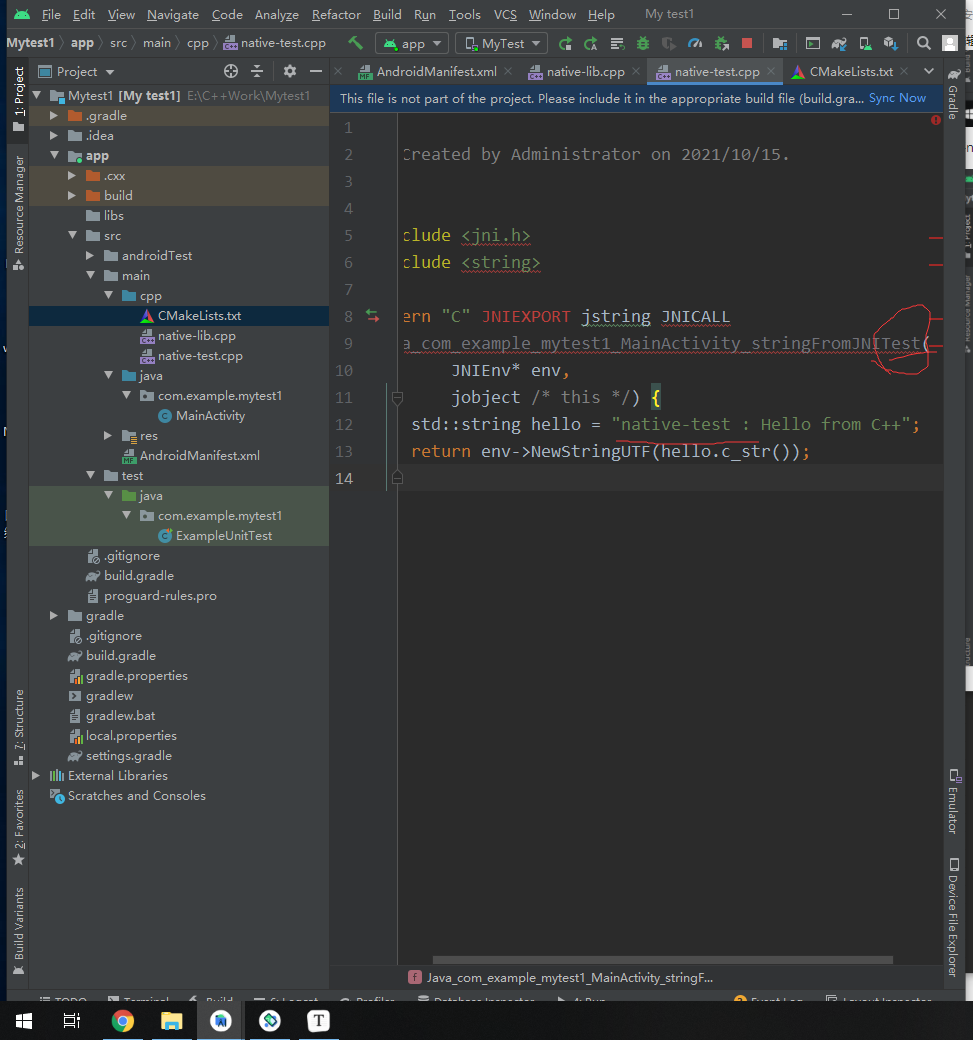Click the cpp breadcrumb in navigation bar
The width and height of the screenshot is (973, 1040).
tap(198, 43)
